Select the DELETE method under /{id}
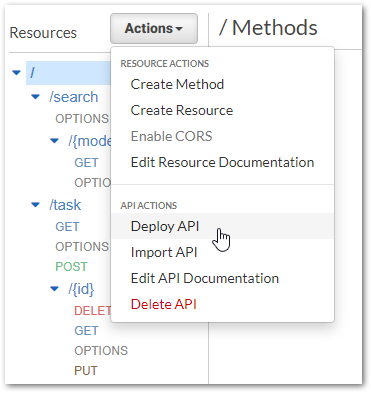 pos(92,311)
